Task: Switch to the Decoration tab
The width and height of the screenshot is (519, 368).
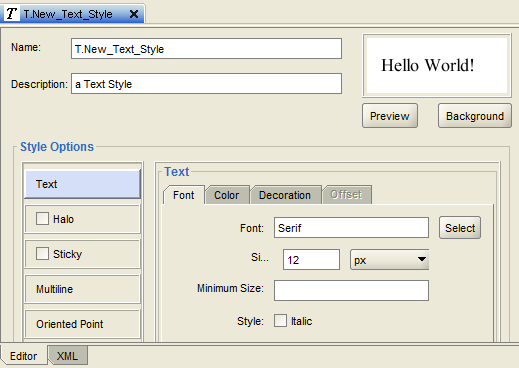Action: click(285, 195)
